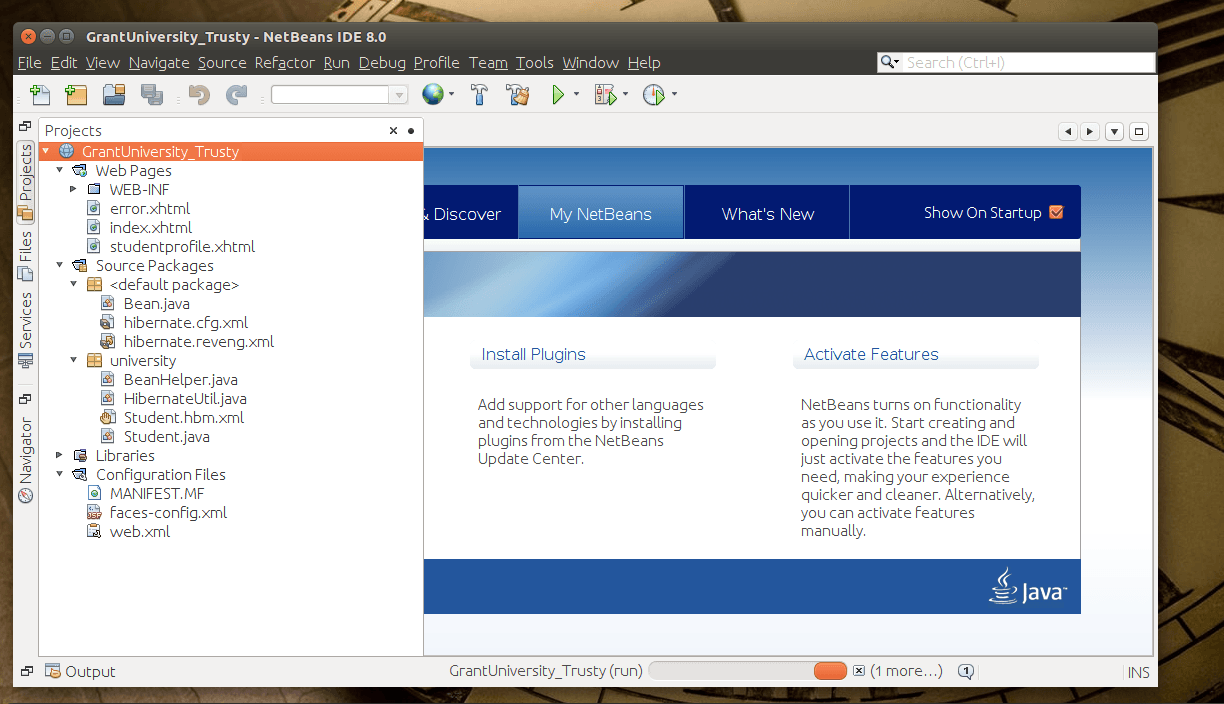This screenshot has height=704, width=1224.
Task: Click the (1 more...) progress link
Action: [x=905, y=671]
